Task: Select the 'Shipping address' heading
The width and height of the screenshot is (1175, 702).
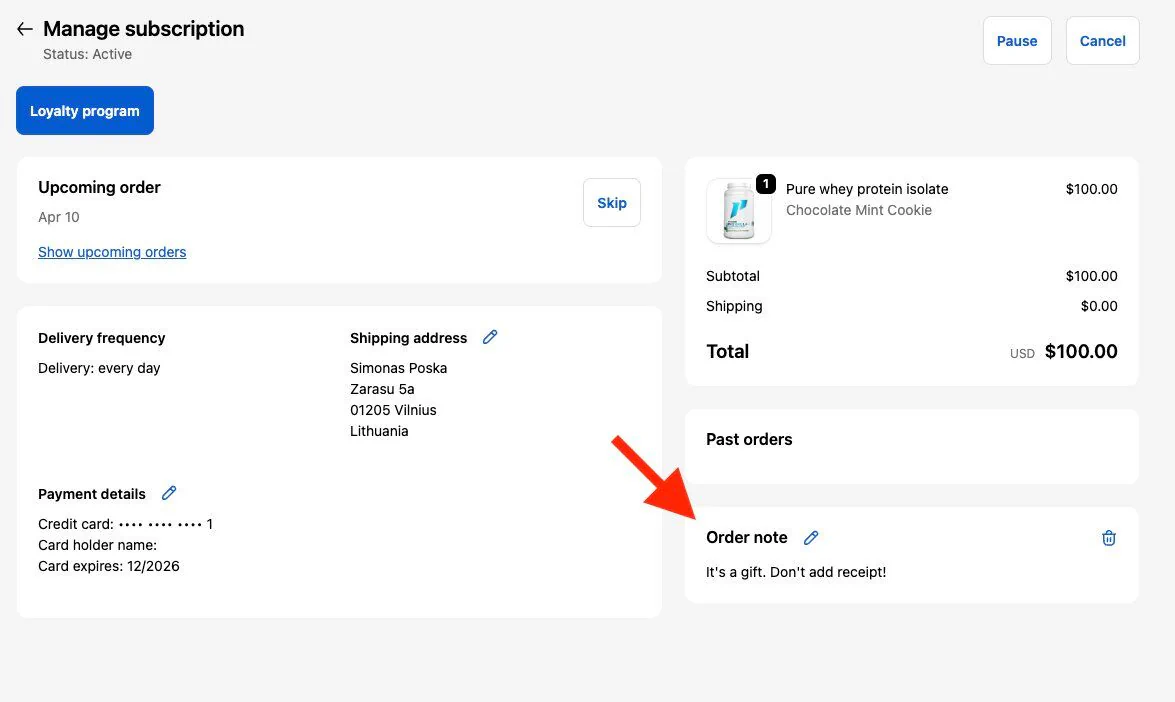Action: (408, 338)
